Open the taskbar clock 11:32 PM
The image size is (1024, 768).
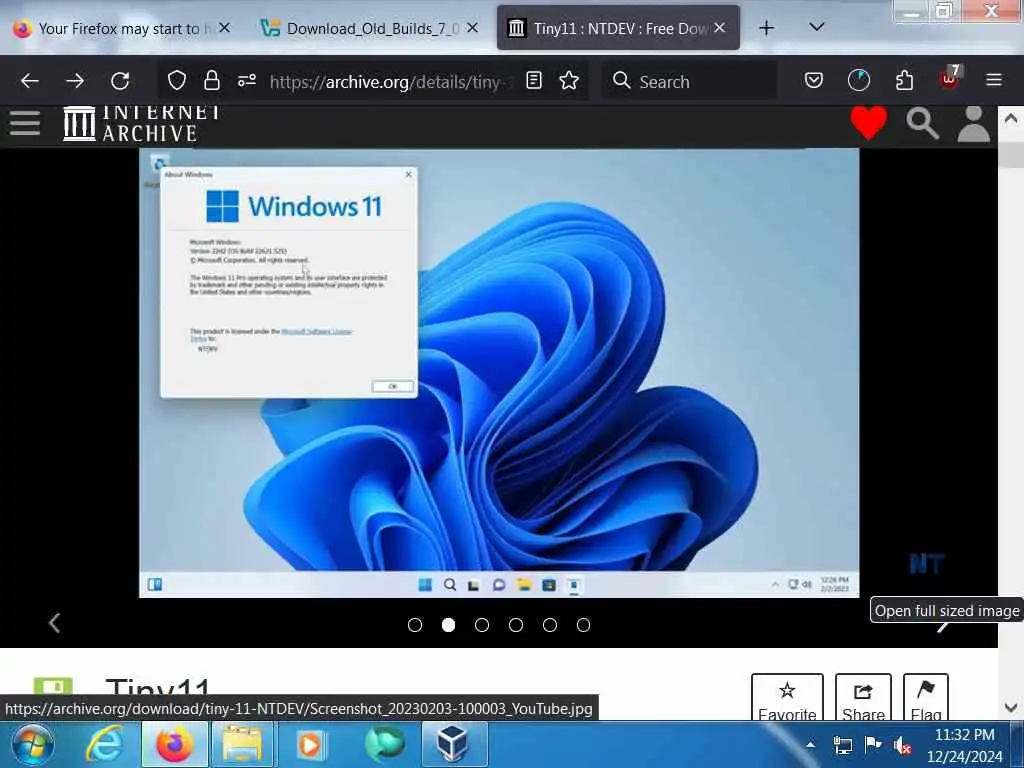click(965, 745)
